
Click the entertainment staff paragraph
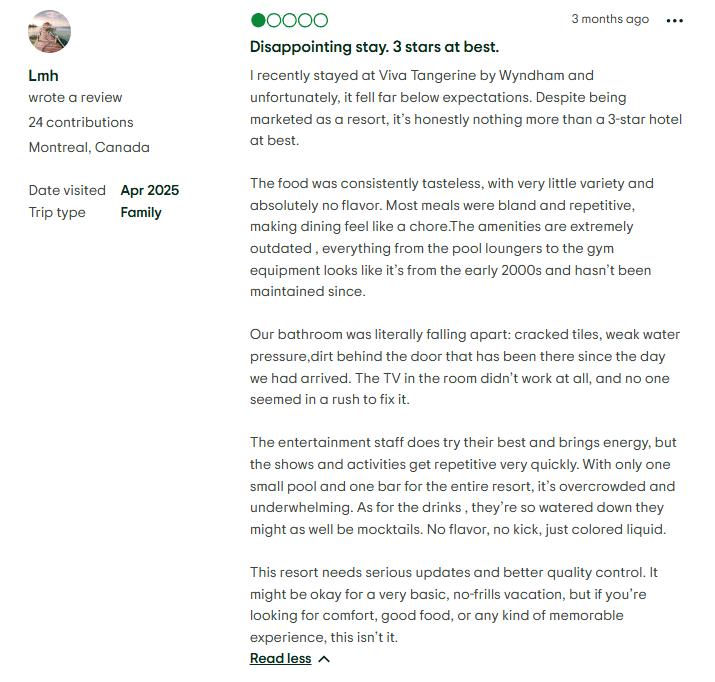(462, 486)
